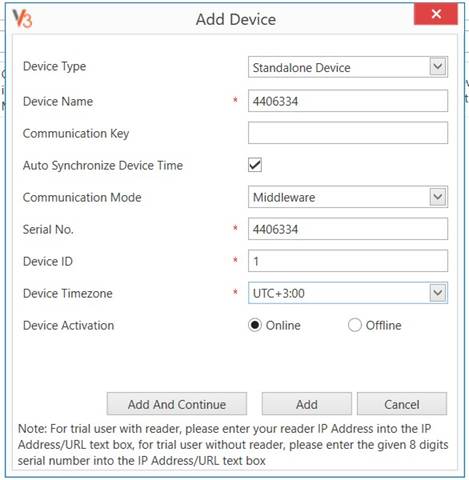Click the Cancel button
Screen dimensions: 469x480
[x=402, y=404]
